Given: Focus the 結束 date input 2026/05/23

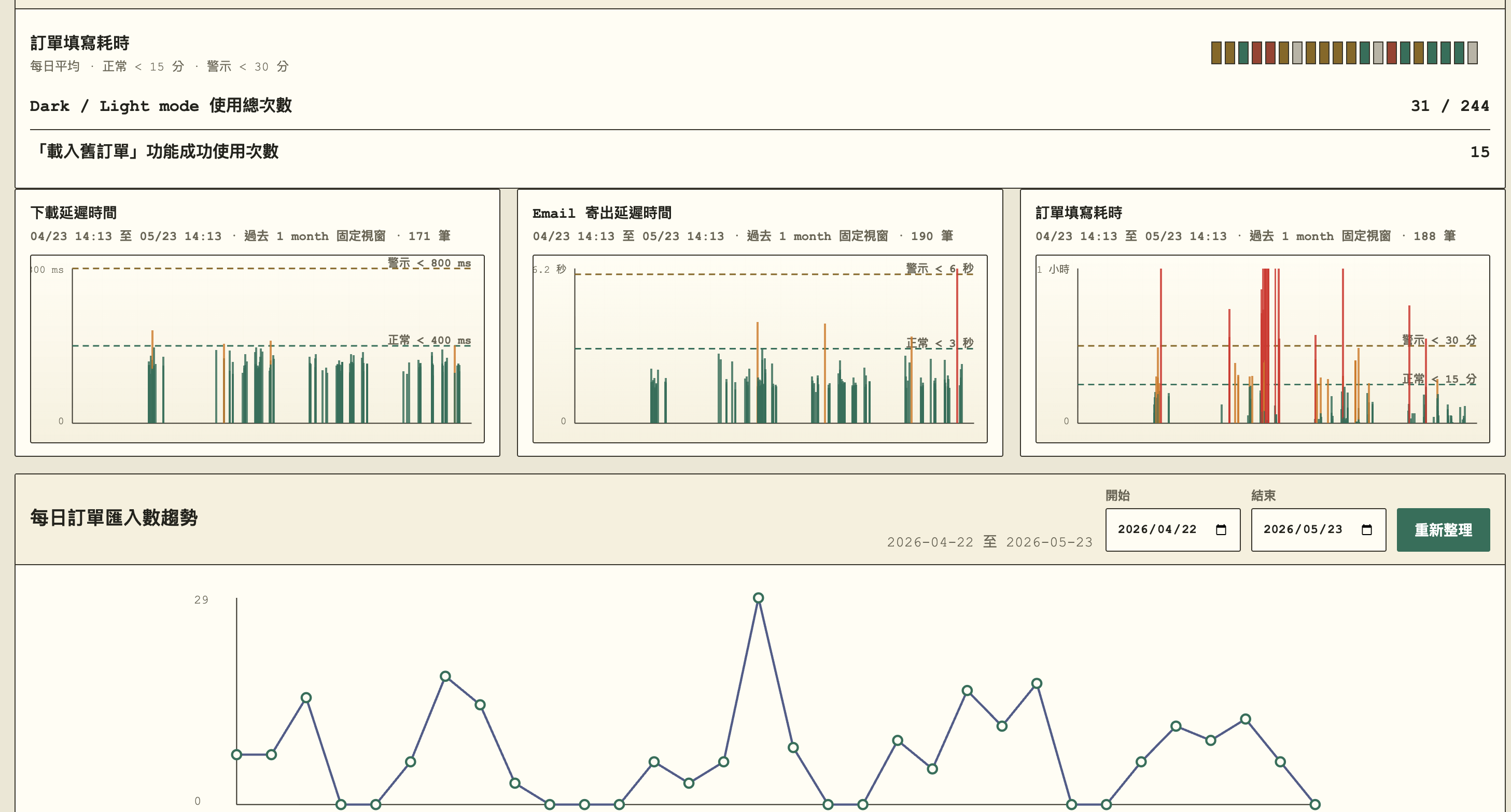Looking at the screenshot, I should (x=1318, y=530).
